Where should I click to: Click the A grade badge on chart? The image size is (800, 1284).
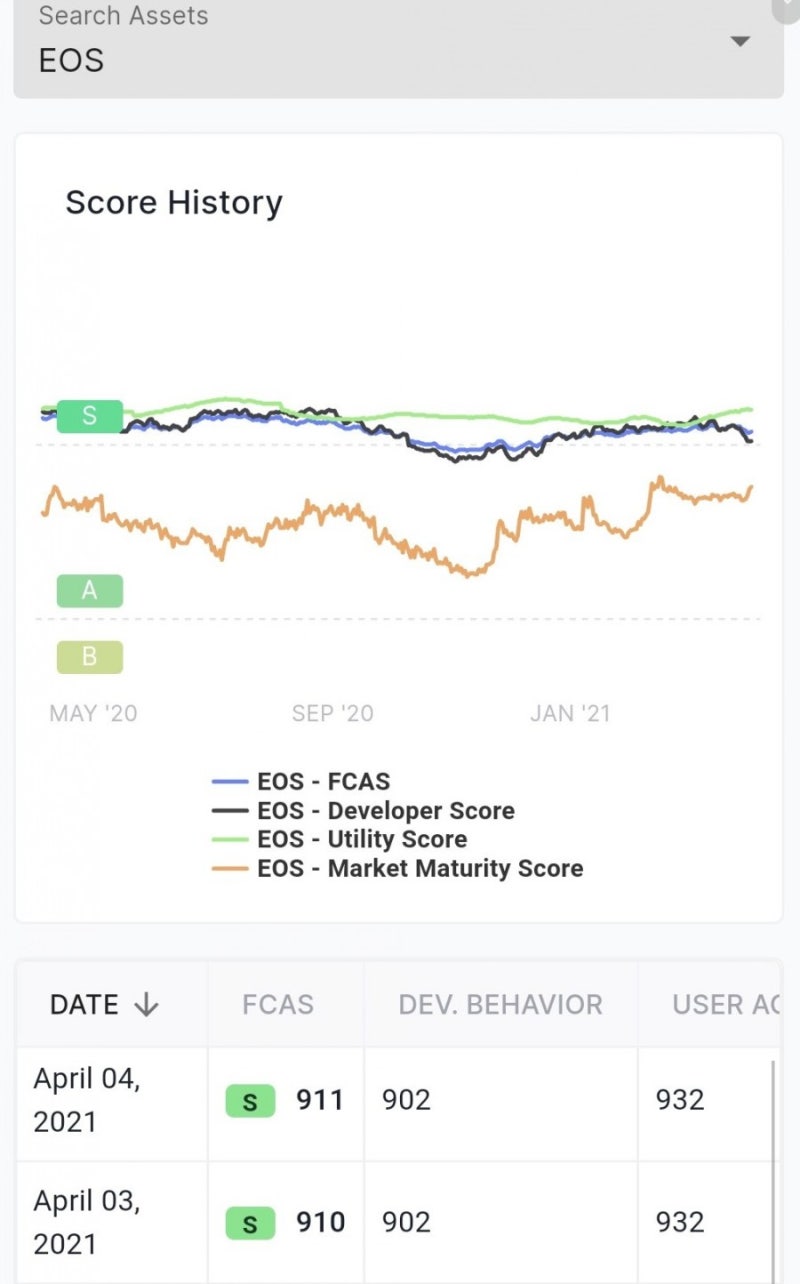pyautogui.click(x=89, y=591)
